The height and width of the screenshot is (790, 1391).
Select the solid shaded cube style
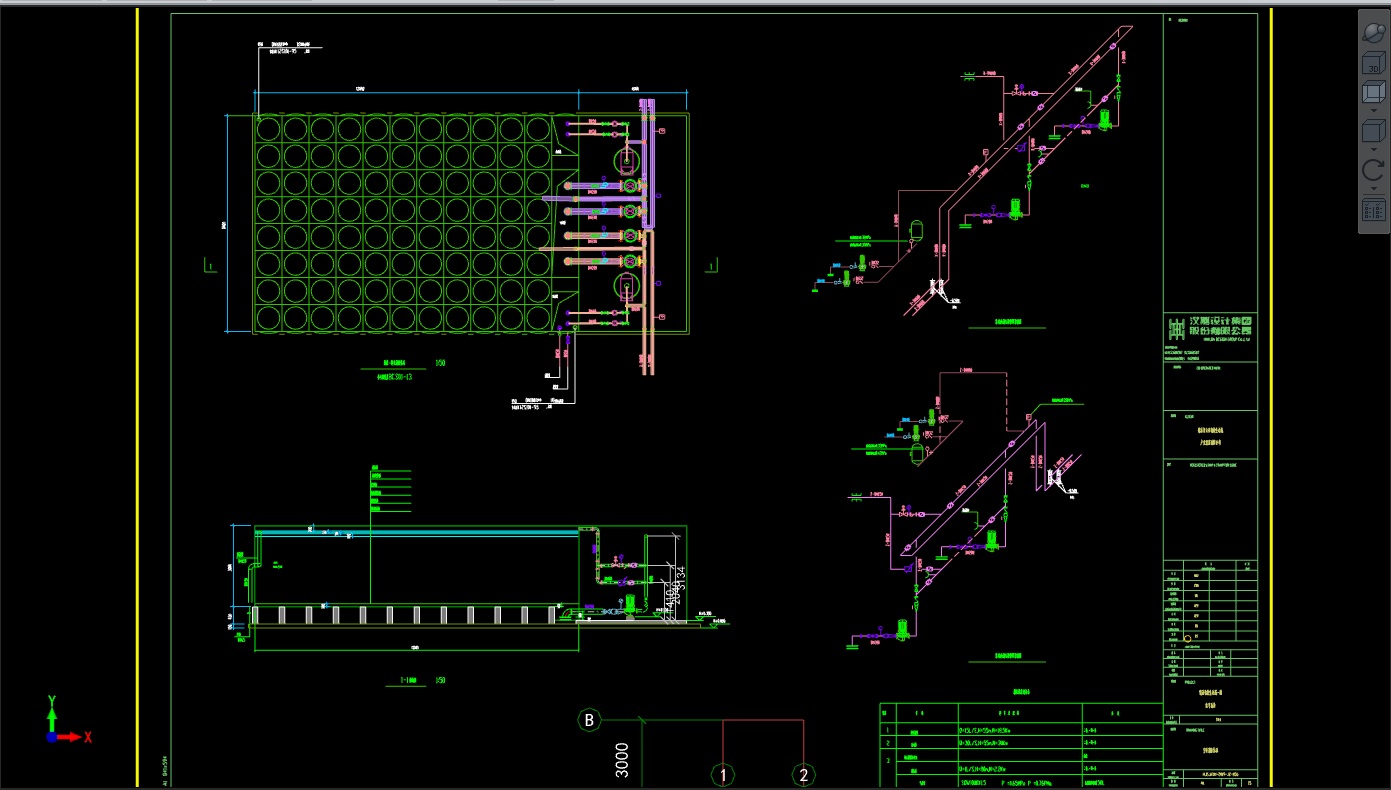1373,132
